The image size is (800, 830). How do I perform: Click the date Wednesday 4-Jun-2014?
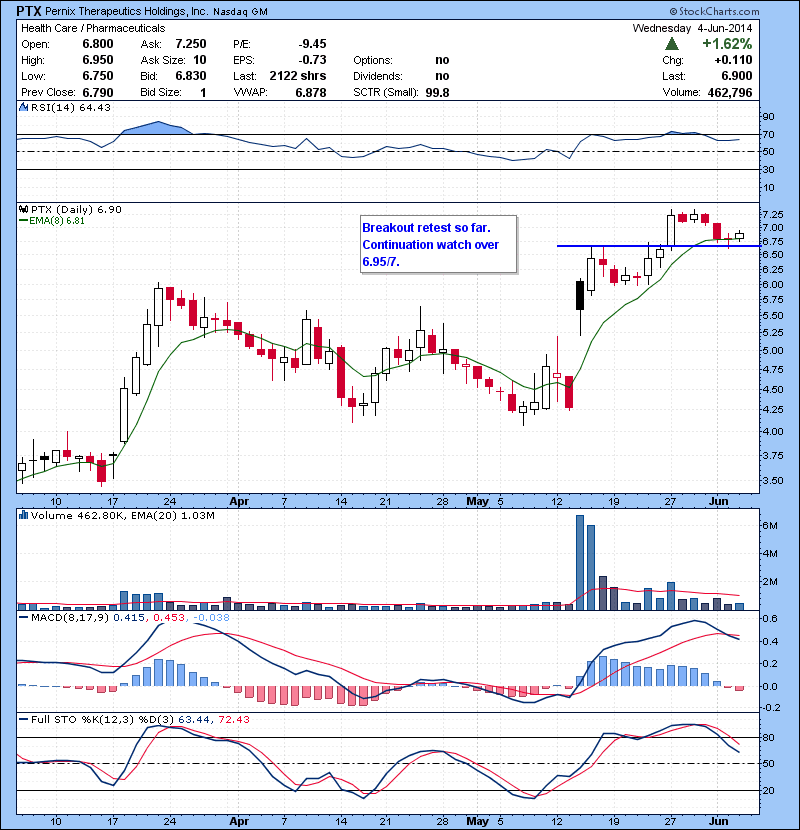point(692,28)
